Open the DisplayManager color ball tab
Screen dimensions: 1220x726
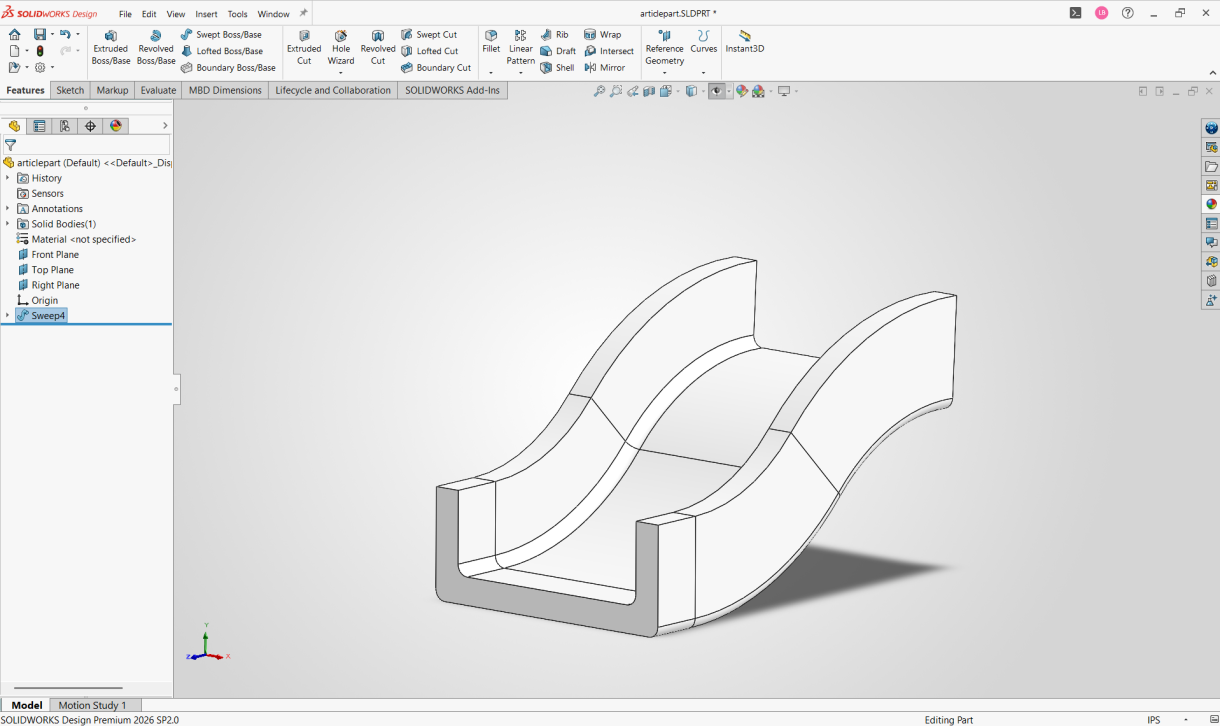click(116, 126)
